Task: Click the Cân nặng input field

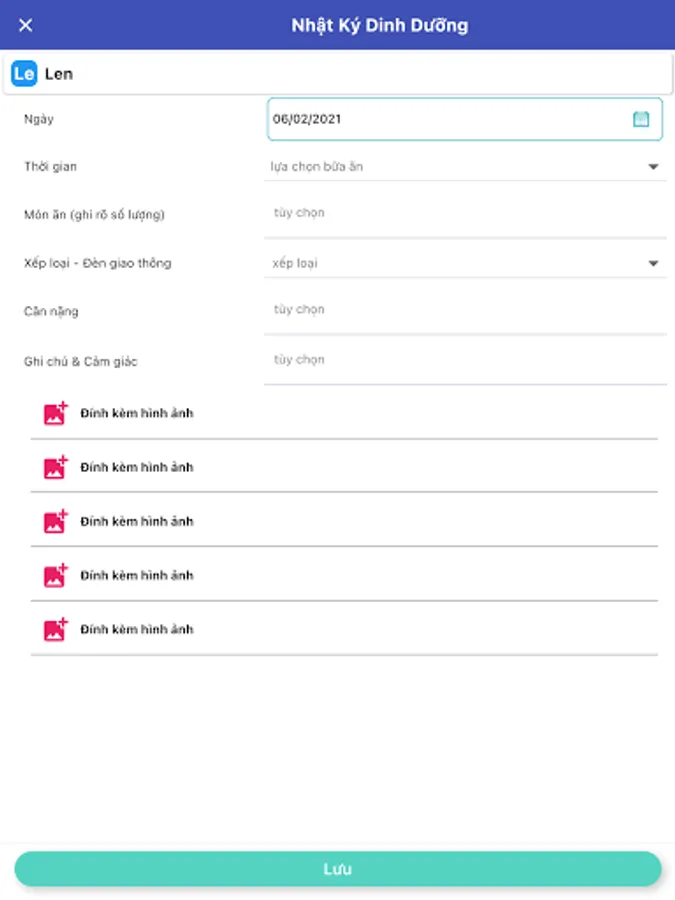Action: tap(465, 310)
